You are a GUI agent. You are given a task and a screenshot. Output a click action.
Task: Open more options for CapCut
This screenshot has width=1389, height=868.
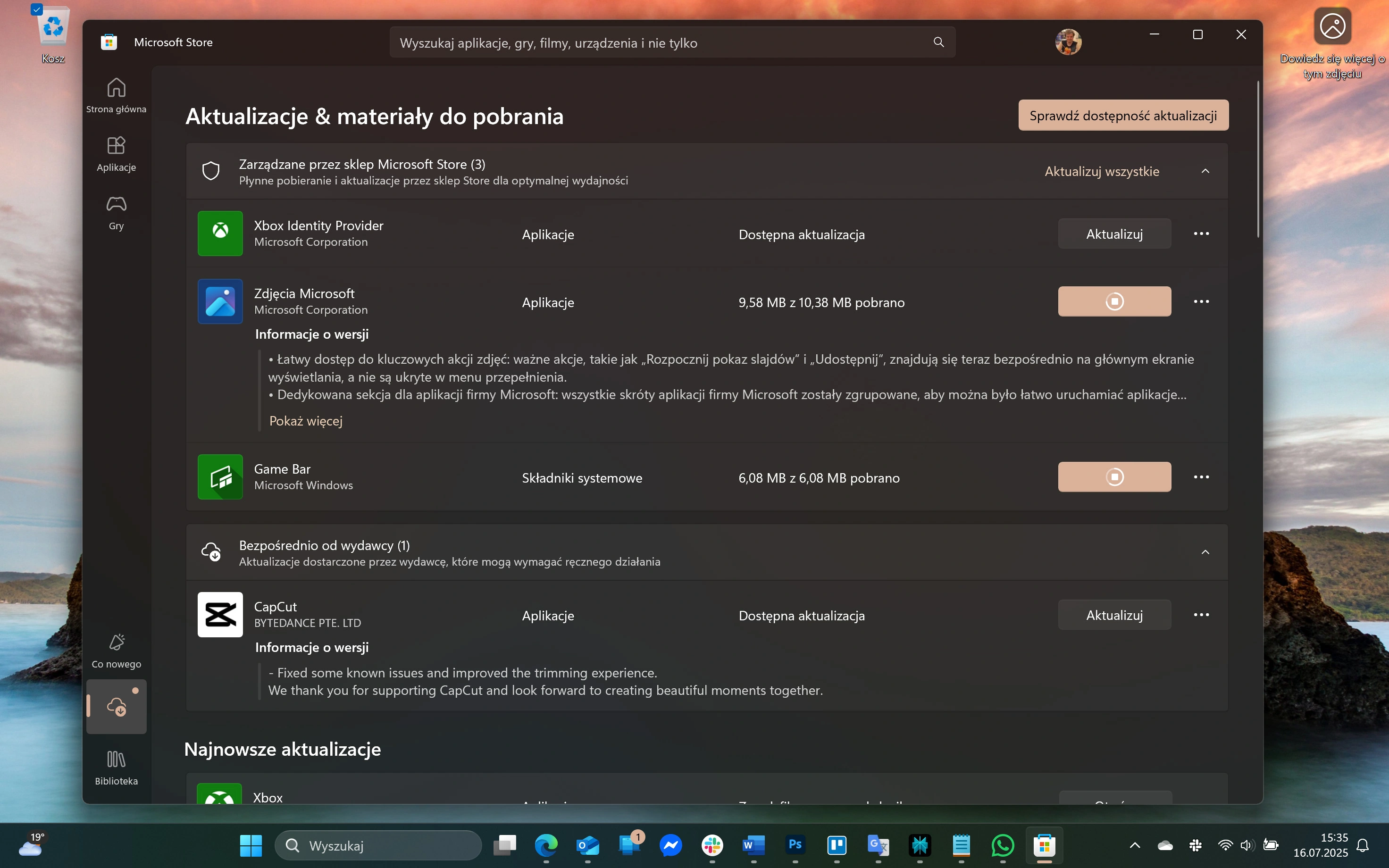[x=1201, y=615]
